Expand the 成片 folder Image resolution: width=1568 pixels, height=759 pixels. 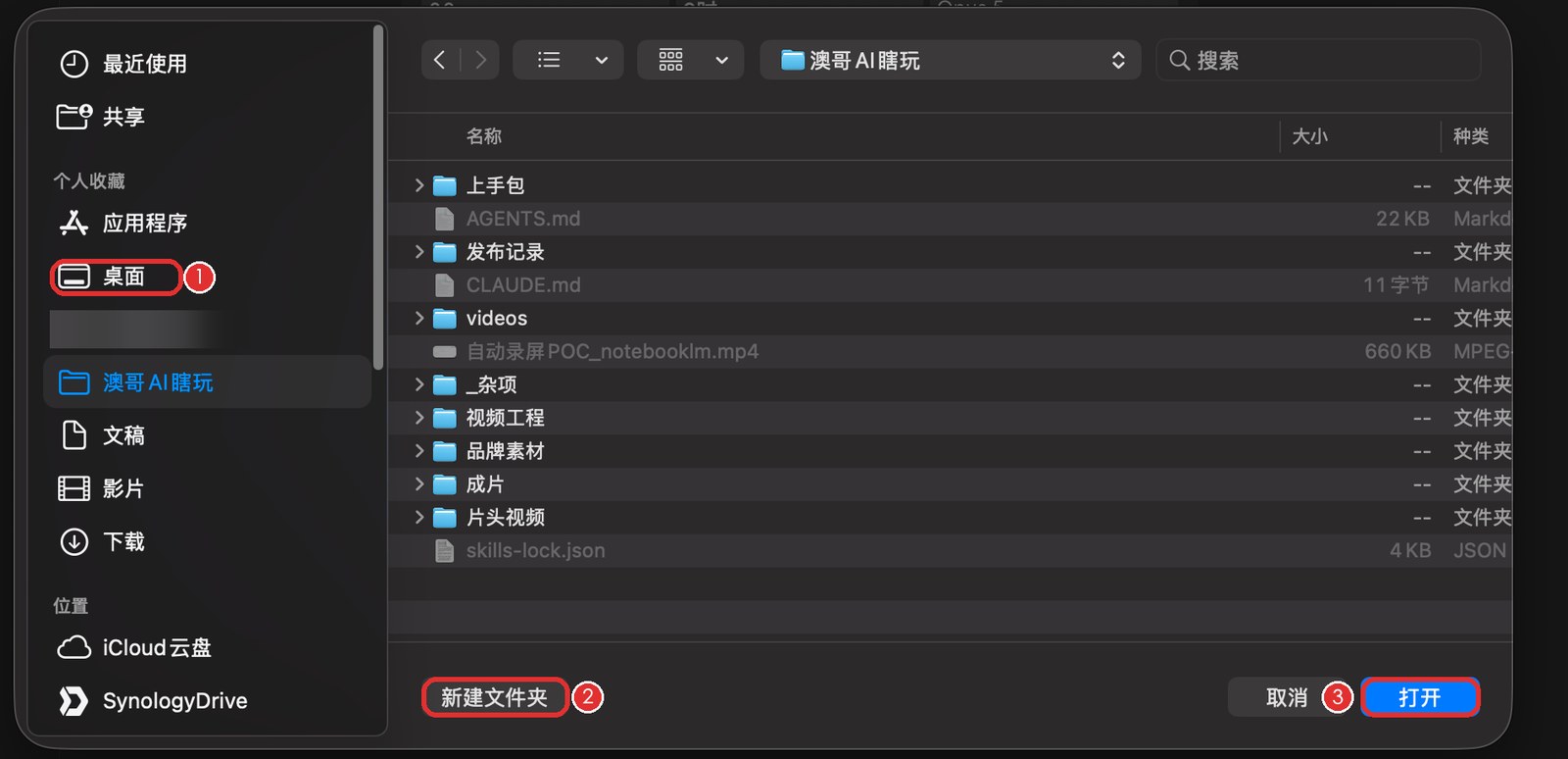419,484
